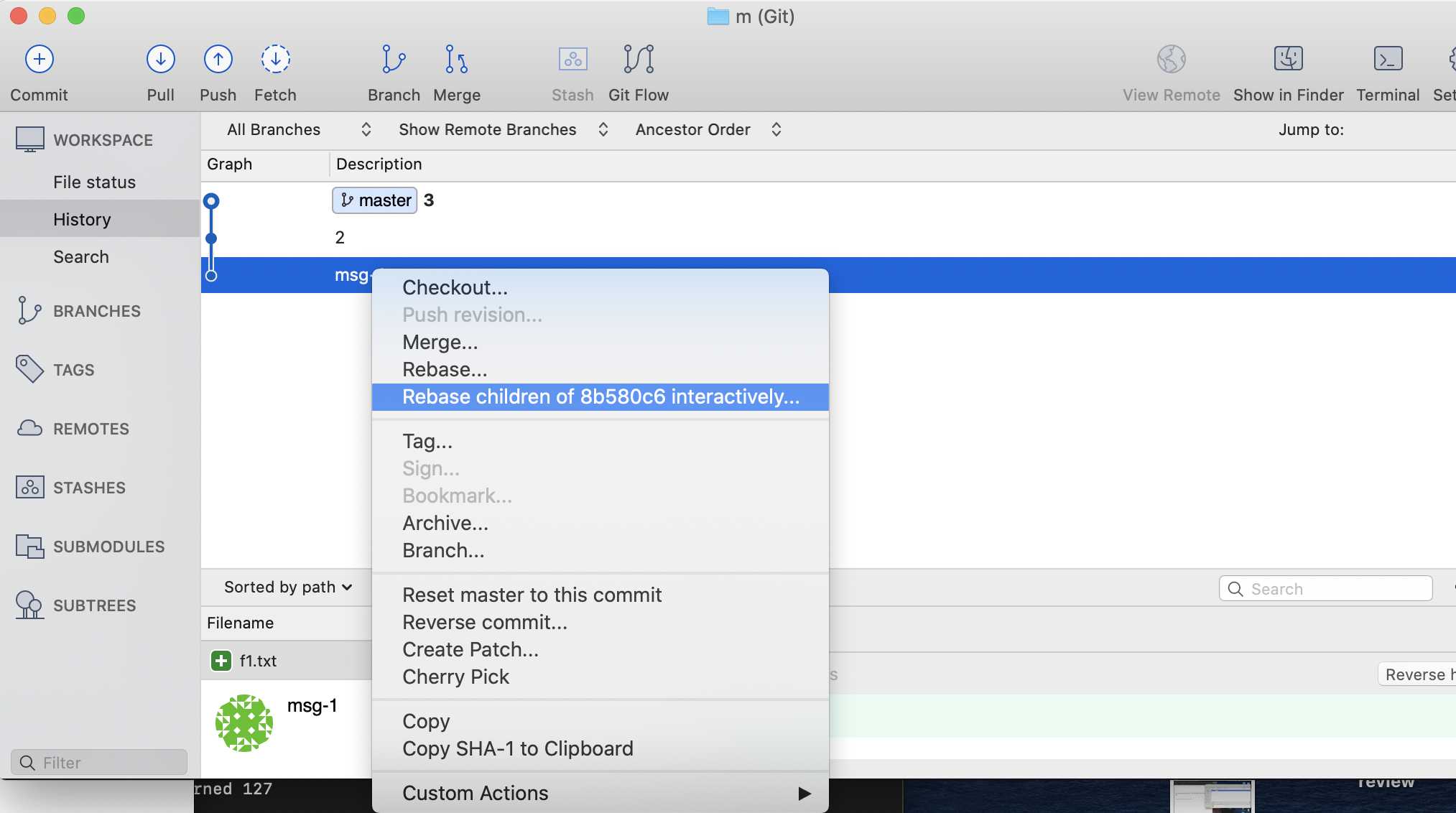Screen dimensions: 1456x813
Task: Expand Custom Actions submenu arrow
Action: click(x=804, y=794)
